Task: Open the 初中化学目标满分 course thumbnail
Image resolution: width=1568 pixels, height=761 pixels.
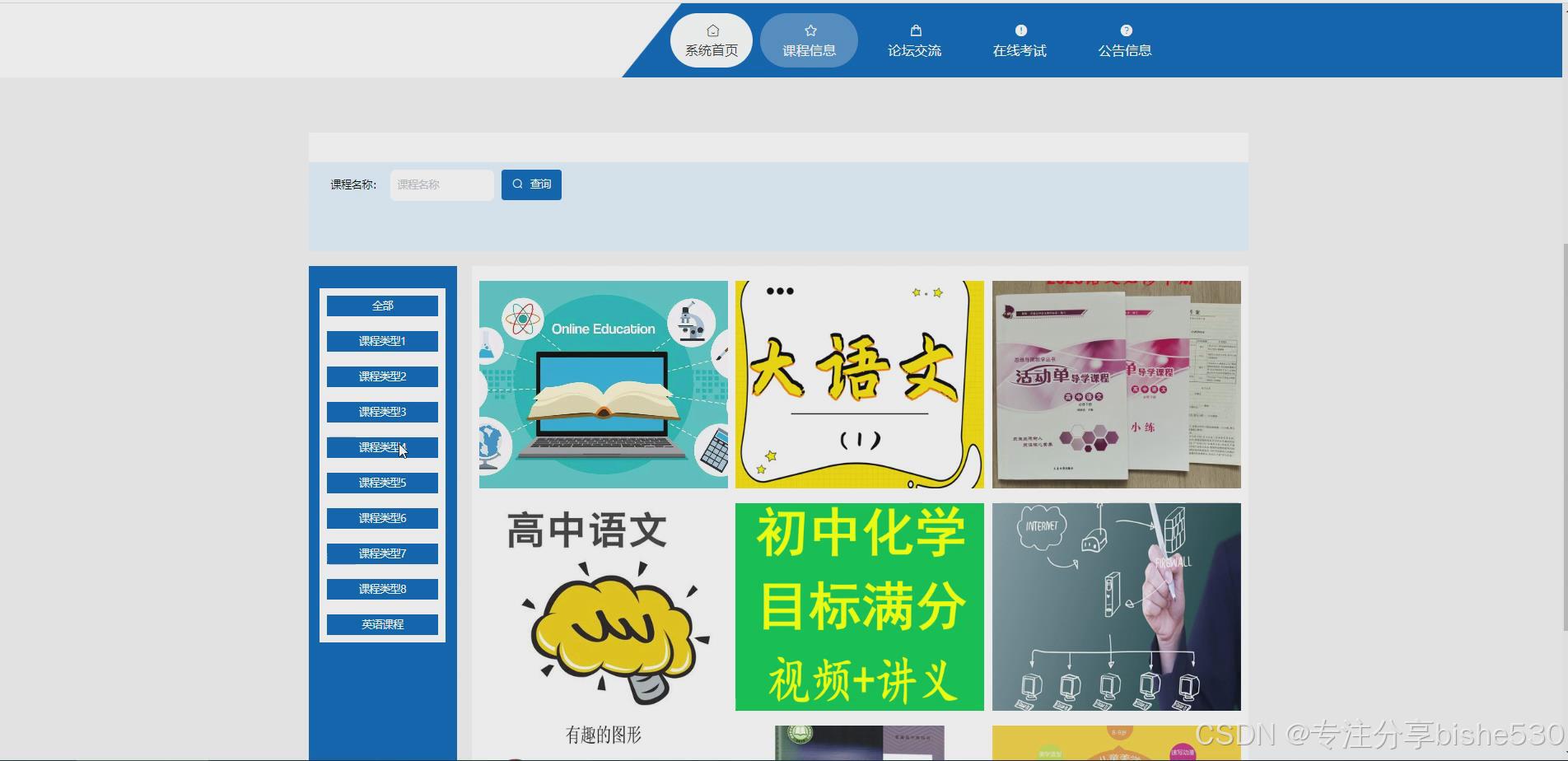Action: (x=859, y=606)
